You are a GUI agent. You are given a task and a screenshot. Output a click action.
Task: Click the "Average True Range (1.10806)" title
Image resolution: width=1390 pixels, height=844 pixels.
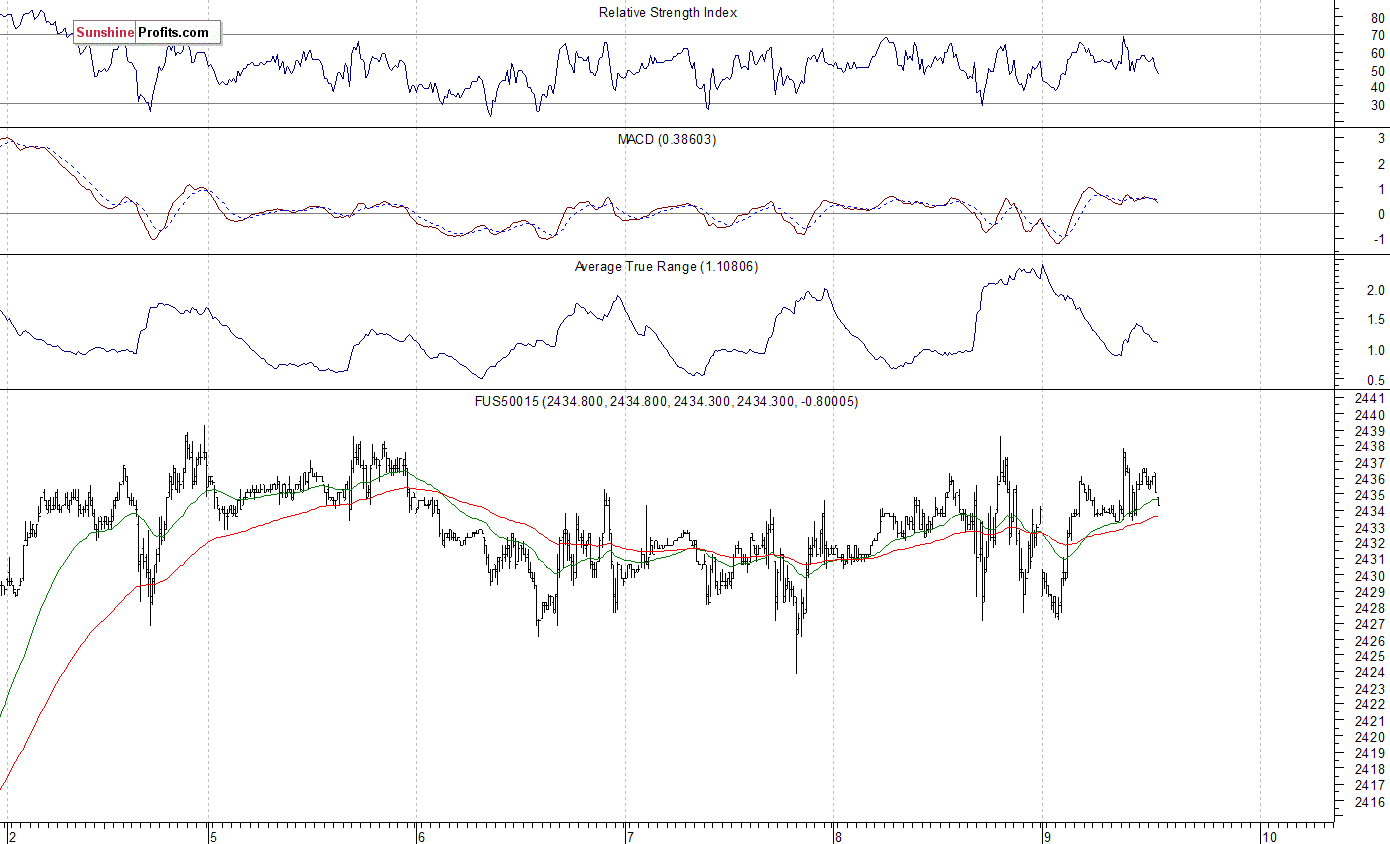tap(667, 266)
